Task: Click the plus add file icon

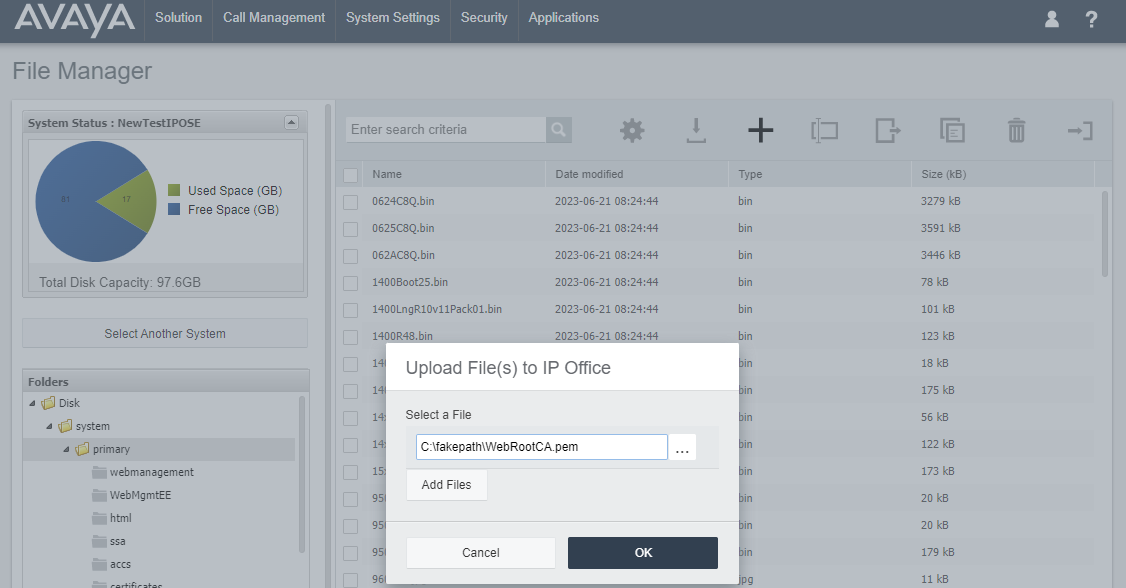Action: tap(760, 131)
